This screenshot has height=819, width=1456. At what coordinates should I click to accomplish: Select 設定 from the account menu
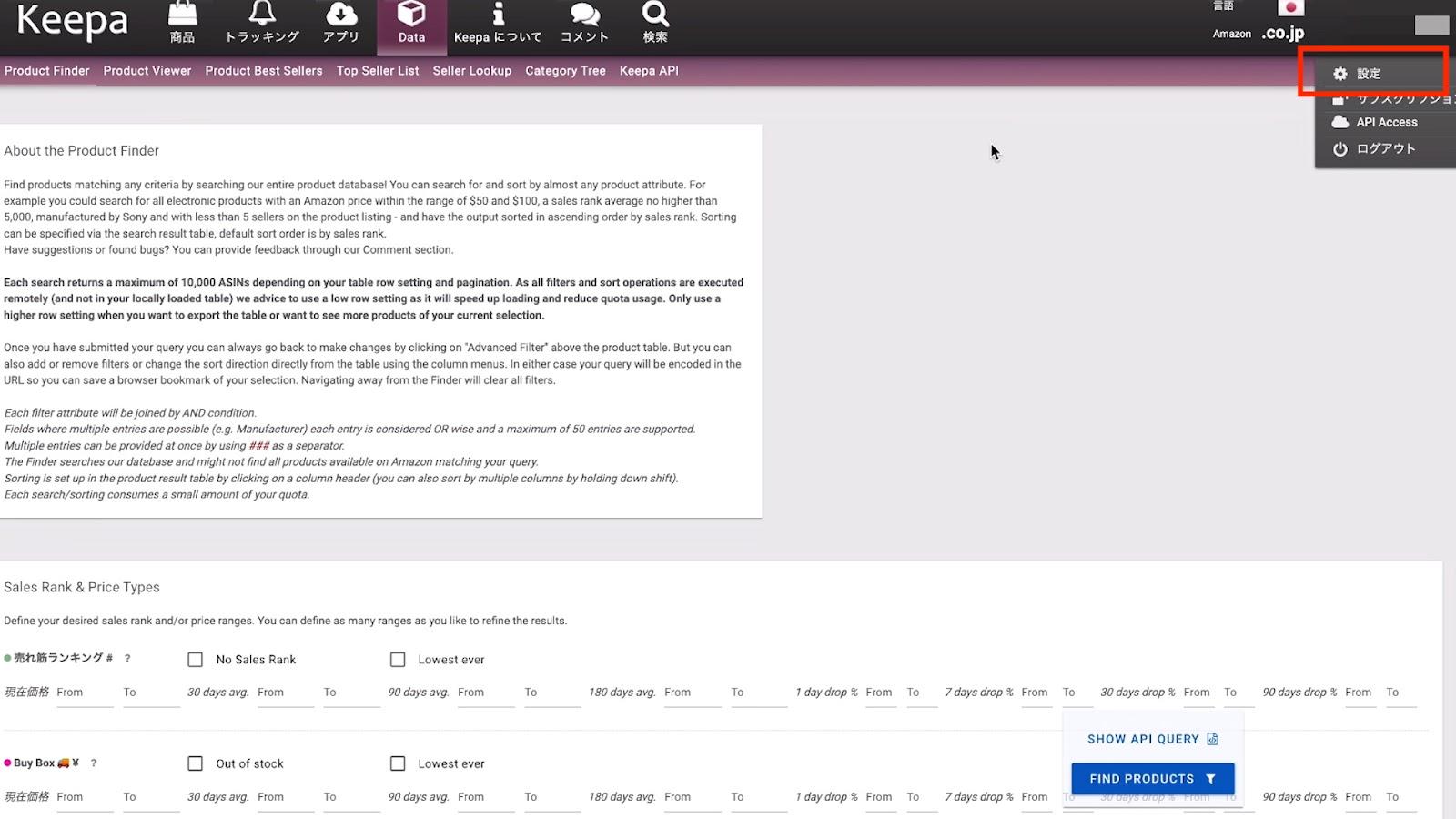coord(1368,74)
